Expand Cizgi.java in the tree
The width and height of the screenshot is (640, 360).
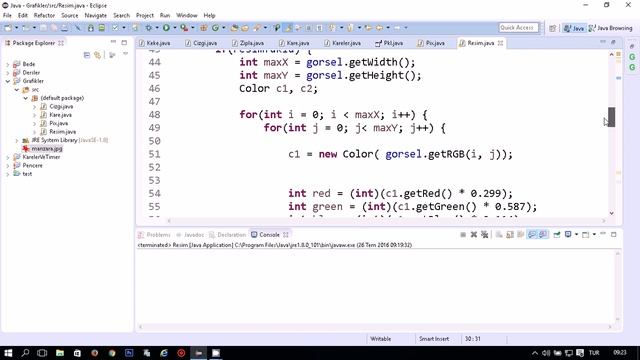(x=34, y=107)
